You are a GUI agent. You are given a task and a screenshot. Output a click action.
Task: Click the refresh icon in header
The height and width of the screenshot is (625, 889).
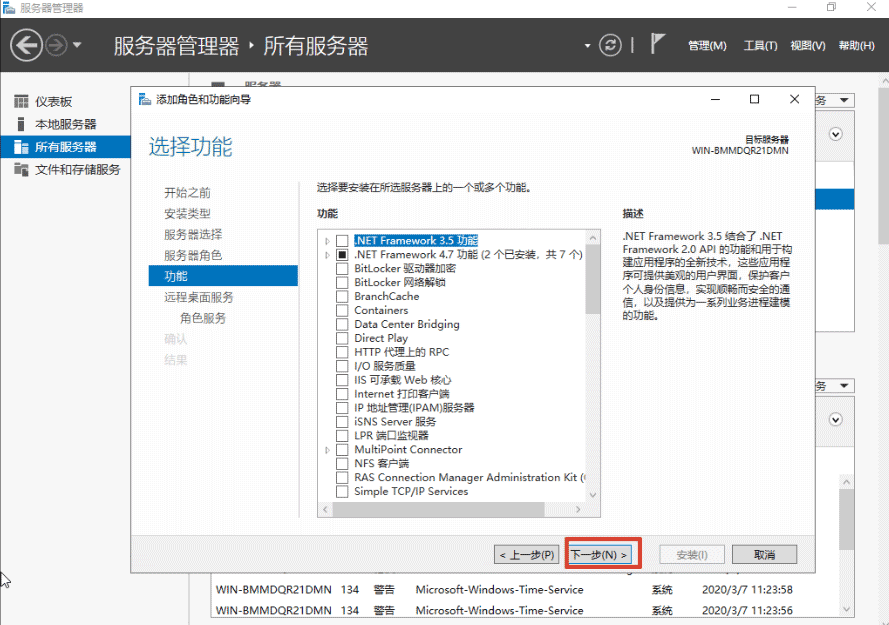click(x=610, y=45)
